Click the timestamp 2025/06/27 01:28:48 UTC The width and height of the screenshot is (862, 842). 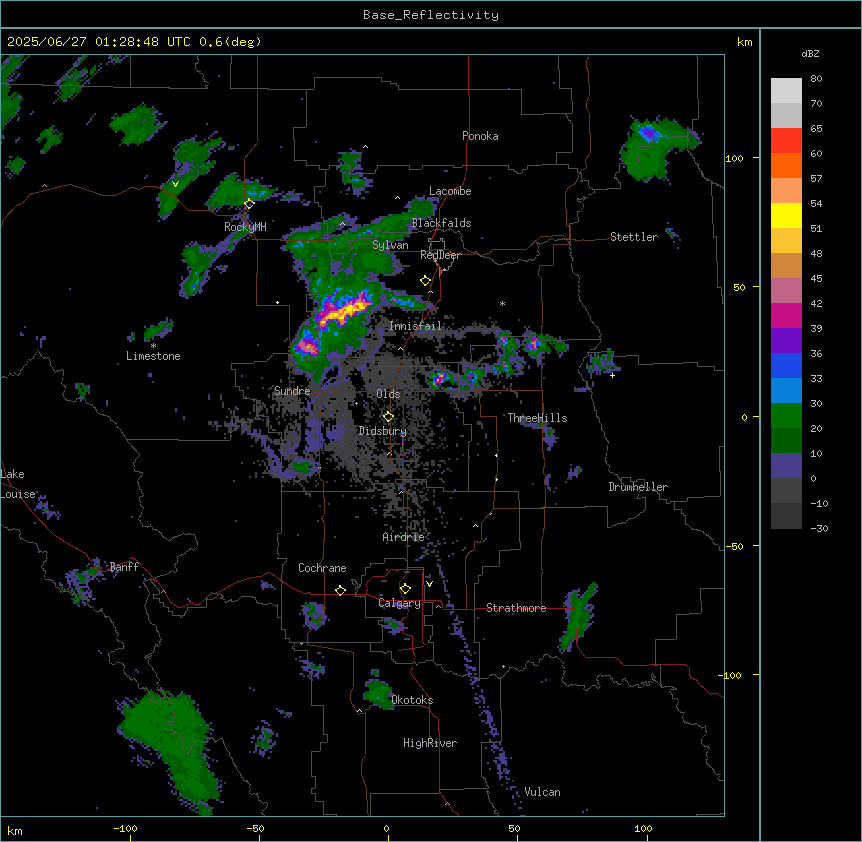[x=99, y=42]
